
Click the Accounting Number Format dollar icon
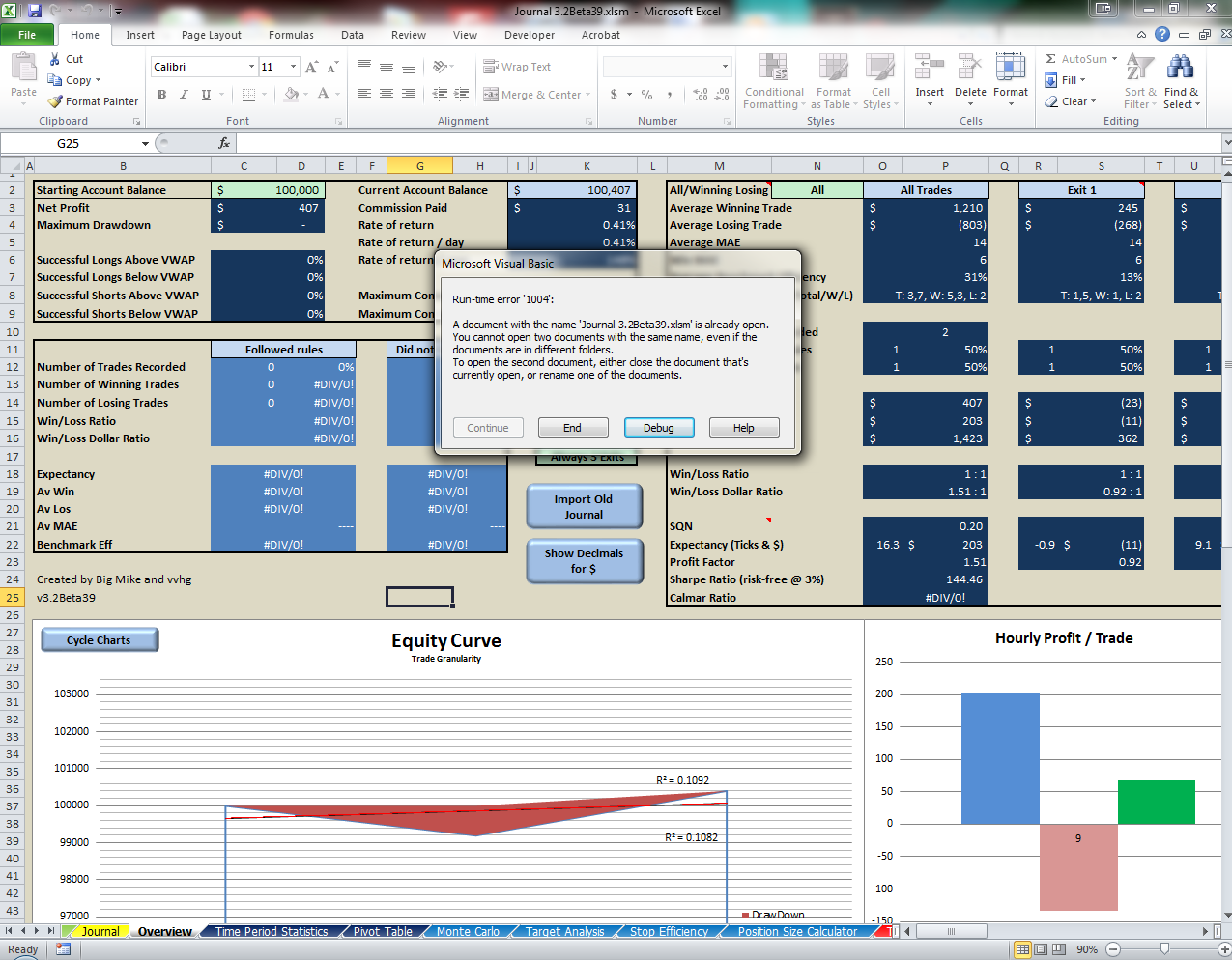coord(614,95)
